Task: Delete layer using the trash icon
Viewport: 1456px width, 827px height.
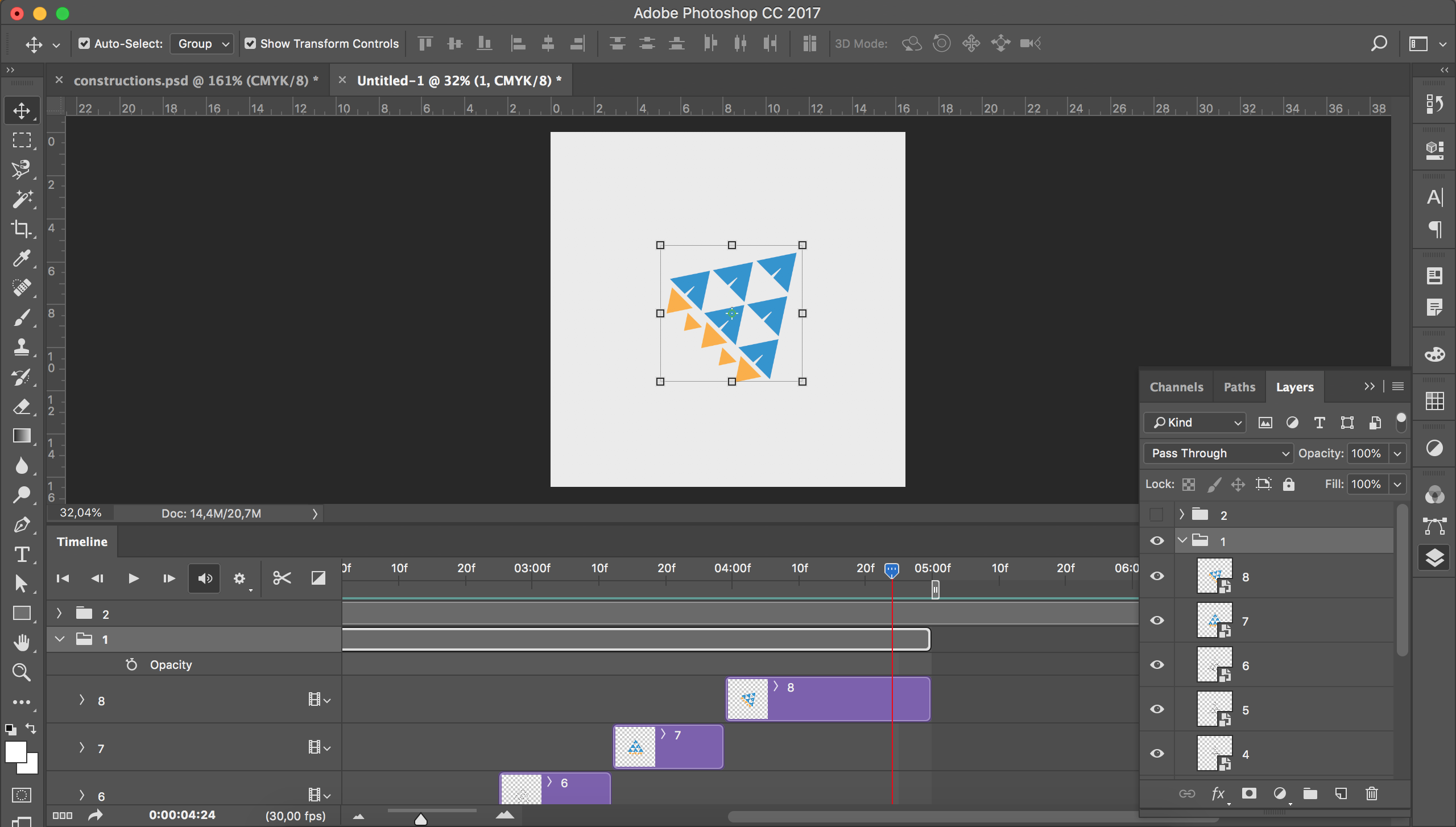Action: coord(1371,793)
